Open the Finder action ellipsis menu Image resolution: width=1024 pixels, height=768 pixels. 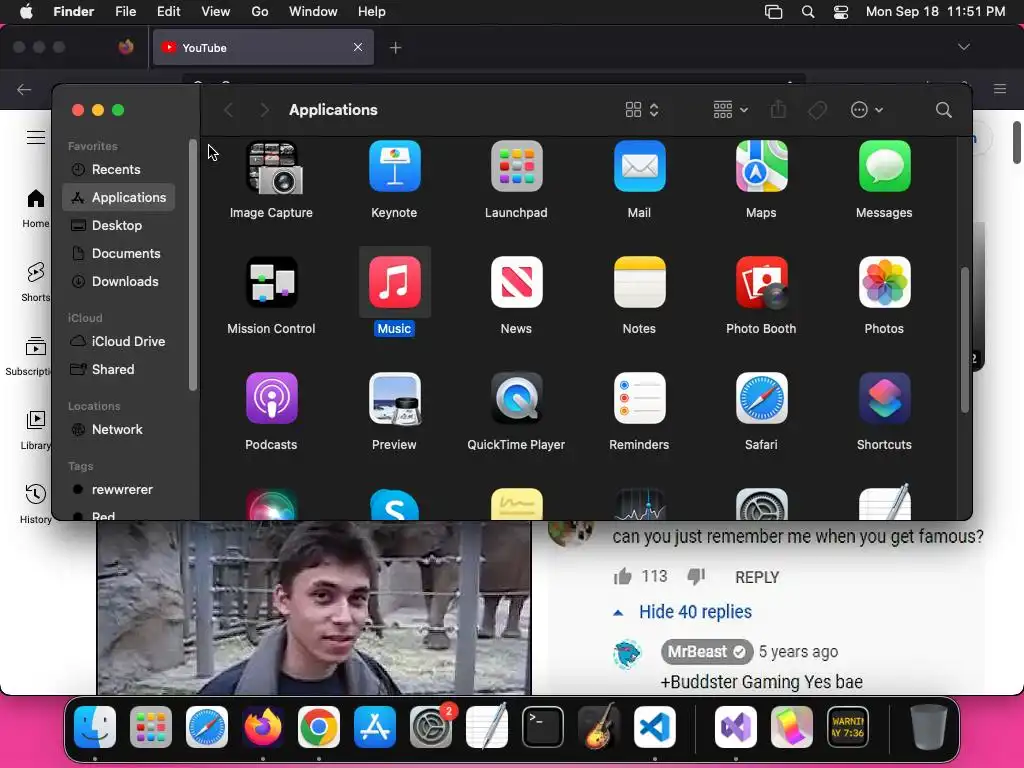pyautogui.click(x=867, y=110)
